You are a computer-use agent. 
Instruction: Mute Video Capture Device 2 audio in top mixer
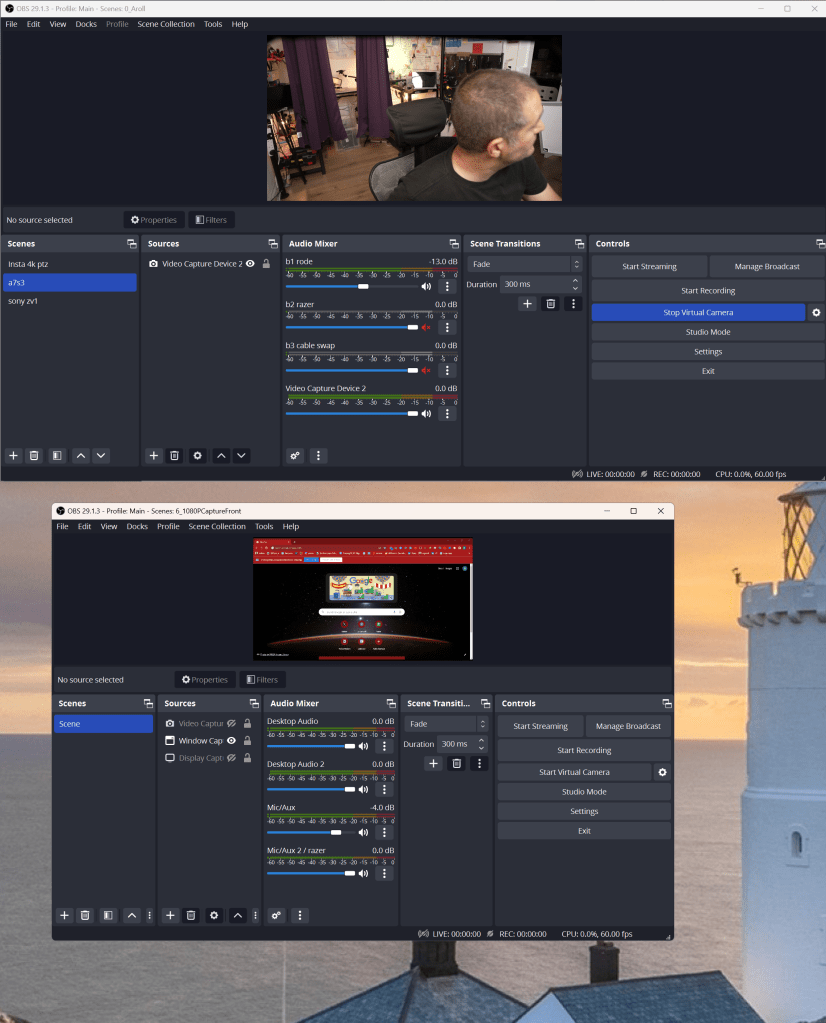(x=426, y=414)
